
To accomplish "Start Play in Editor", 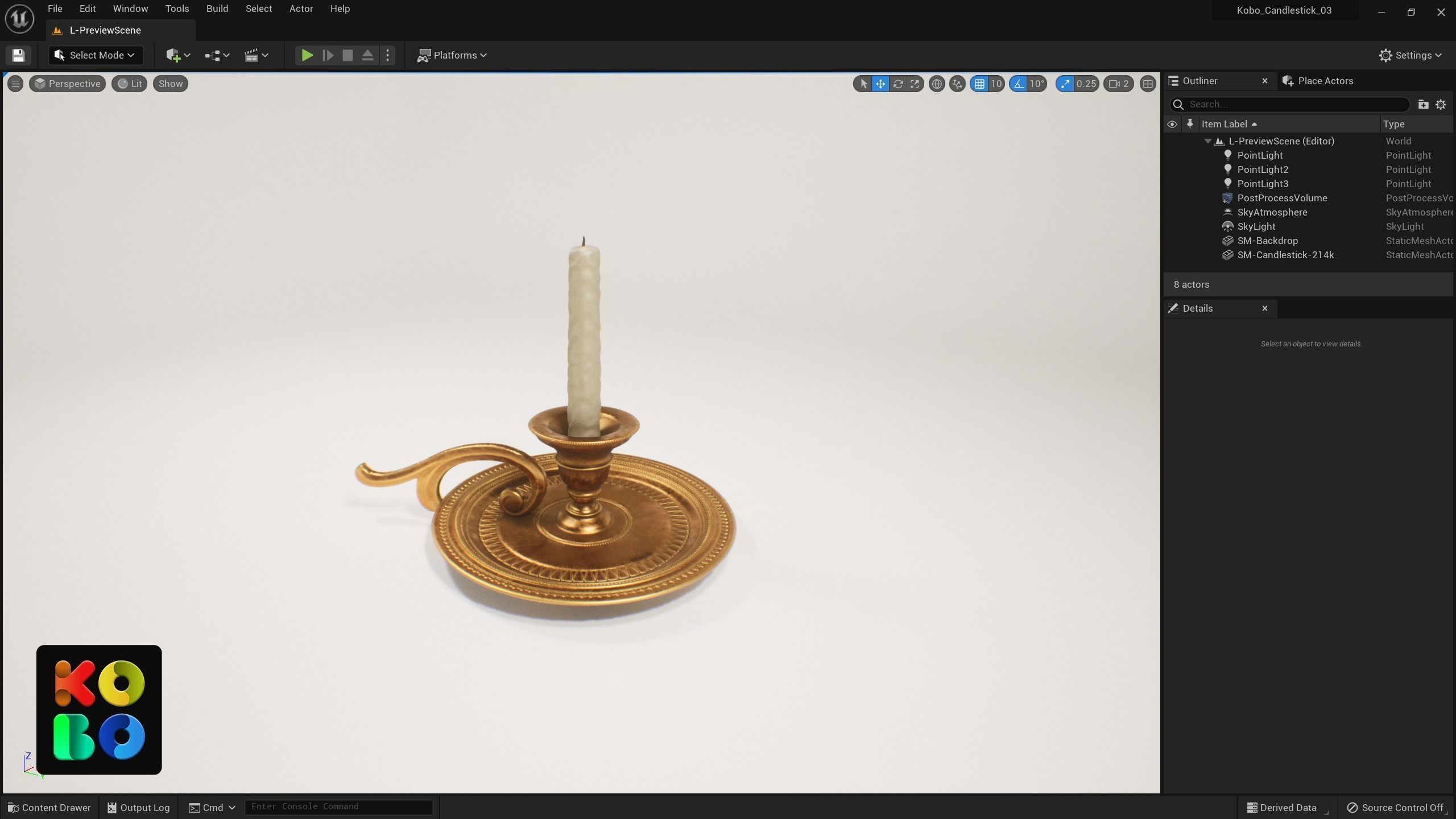I will 307,55.
